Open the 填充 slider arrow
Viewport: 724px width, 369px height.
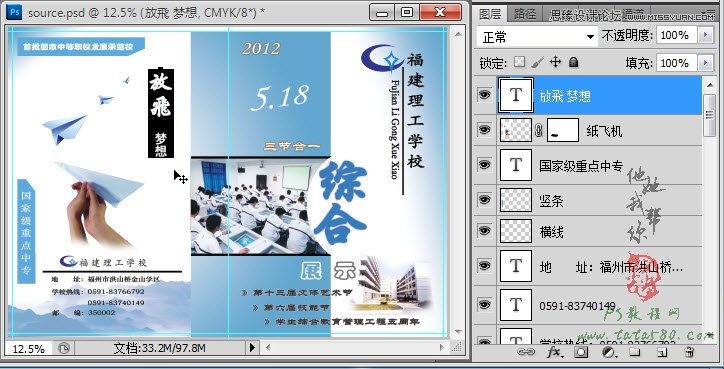tap(705, 62)
